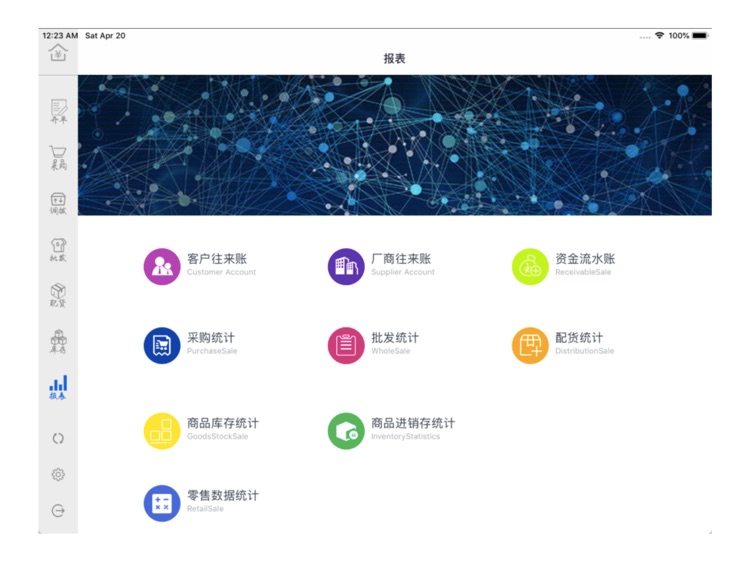Viewport: 750px width, 562px height.
Task: Open the settings gear in sidebar
Action: pyautogui.click(x=58, y=474)
